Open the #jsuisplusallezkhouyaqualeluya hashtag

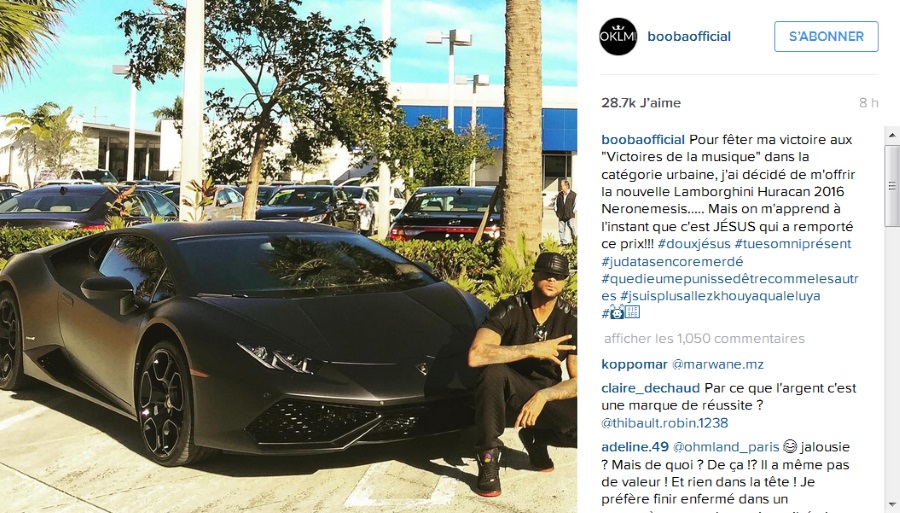[720, 296]
